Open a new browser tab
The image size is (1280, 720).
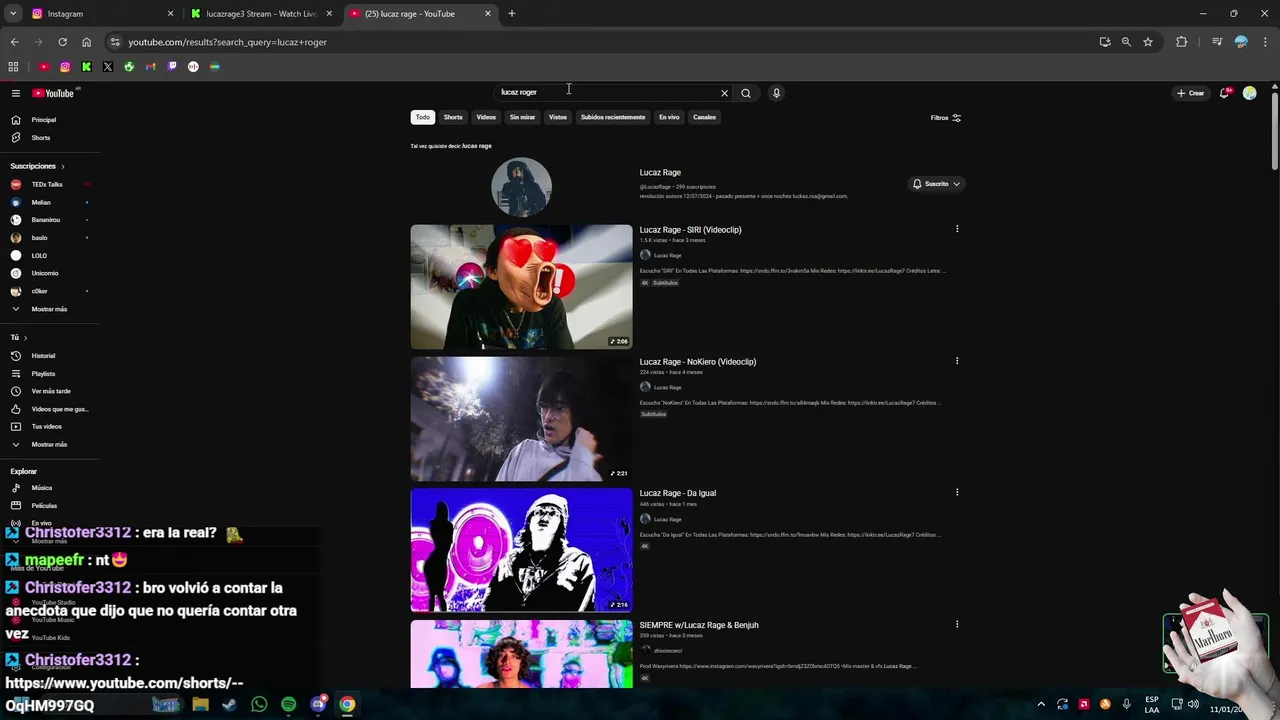point(512,14)
